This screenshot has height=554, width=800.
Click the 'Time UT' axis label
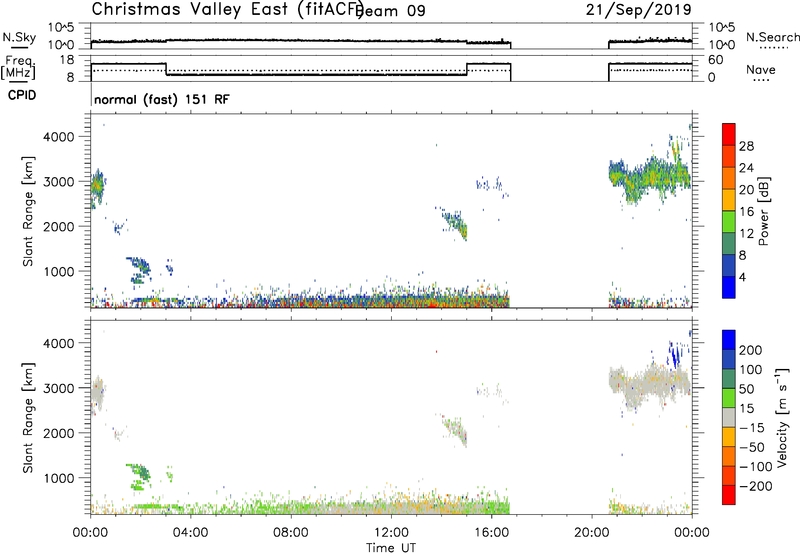tap(391, 547)
